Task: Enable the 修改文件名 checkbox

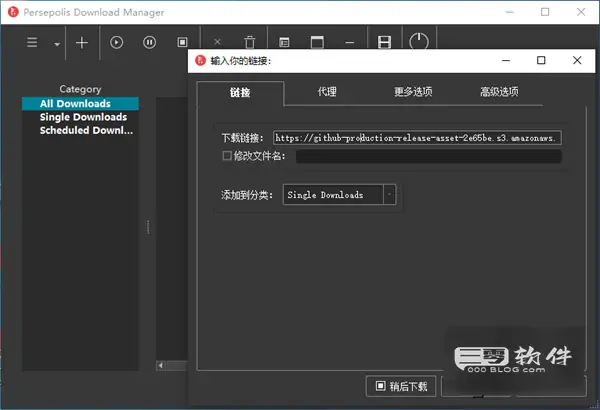Action: [227, 155]
